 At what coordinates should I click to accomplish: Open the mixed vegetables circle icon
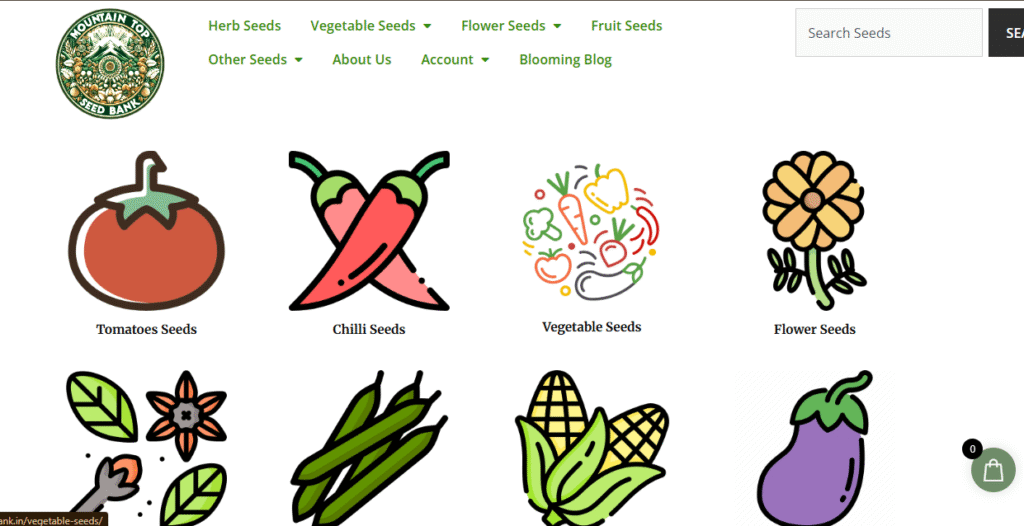(592, 231)
